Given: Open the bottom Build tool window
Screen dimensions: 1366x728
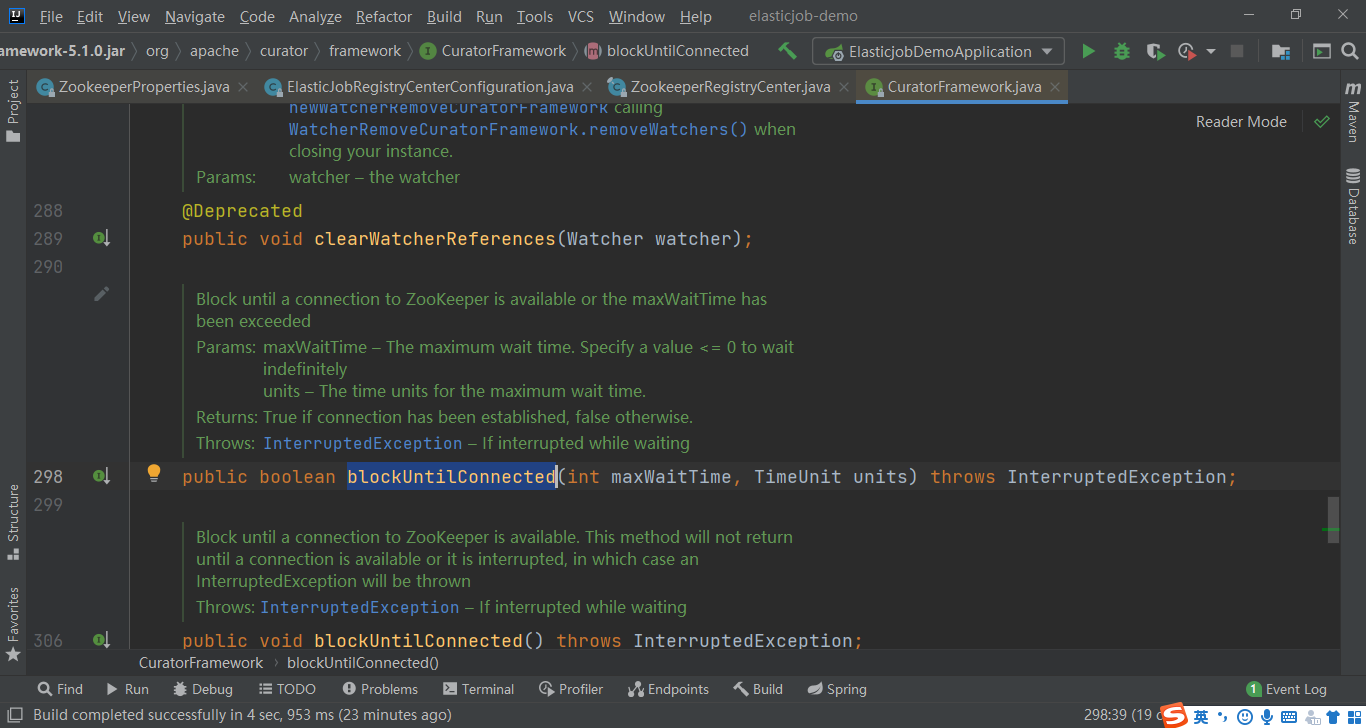Looking at the screenshot, I should (758, 689).
